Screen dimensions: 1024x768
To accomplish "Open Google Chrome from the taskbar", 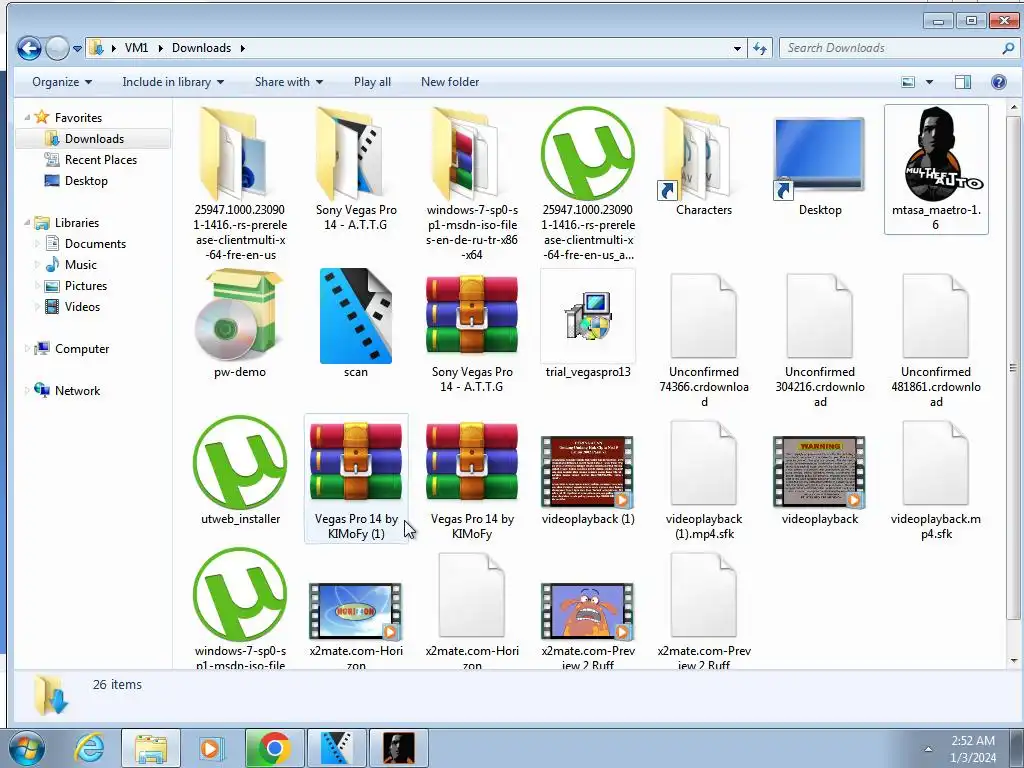I will coord(274,748).
